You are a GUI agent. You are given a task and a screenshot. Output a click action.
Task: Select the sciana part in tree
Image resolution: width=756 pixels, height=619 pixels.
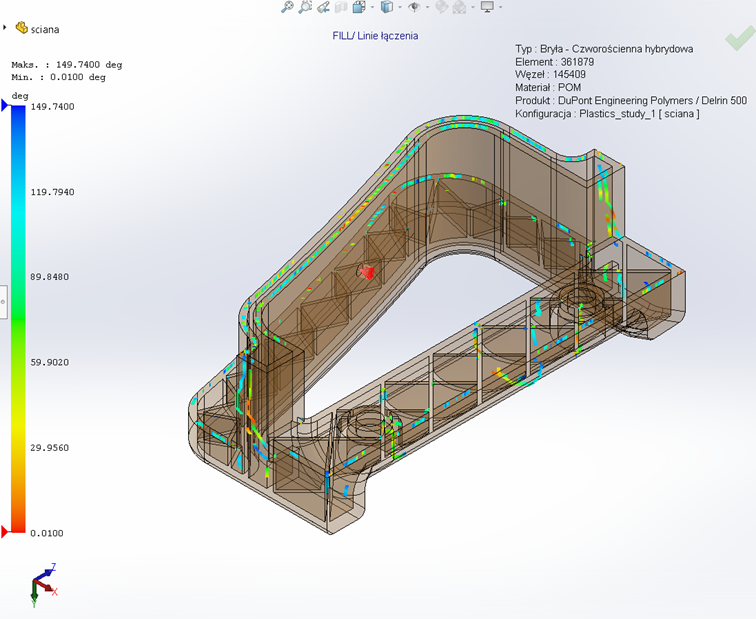[x=44, y=29]
